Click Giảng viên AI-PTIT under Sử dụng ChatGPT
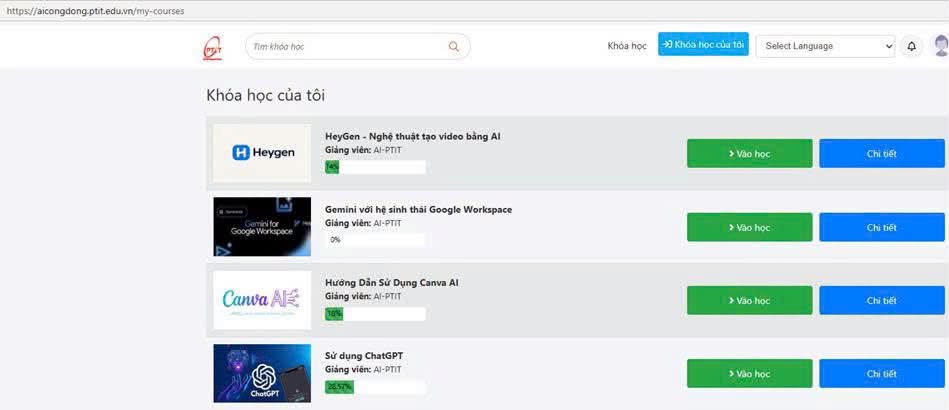This screenshot has height=410, width=949. pos(363,369)
